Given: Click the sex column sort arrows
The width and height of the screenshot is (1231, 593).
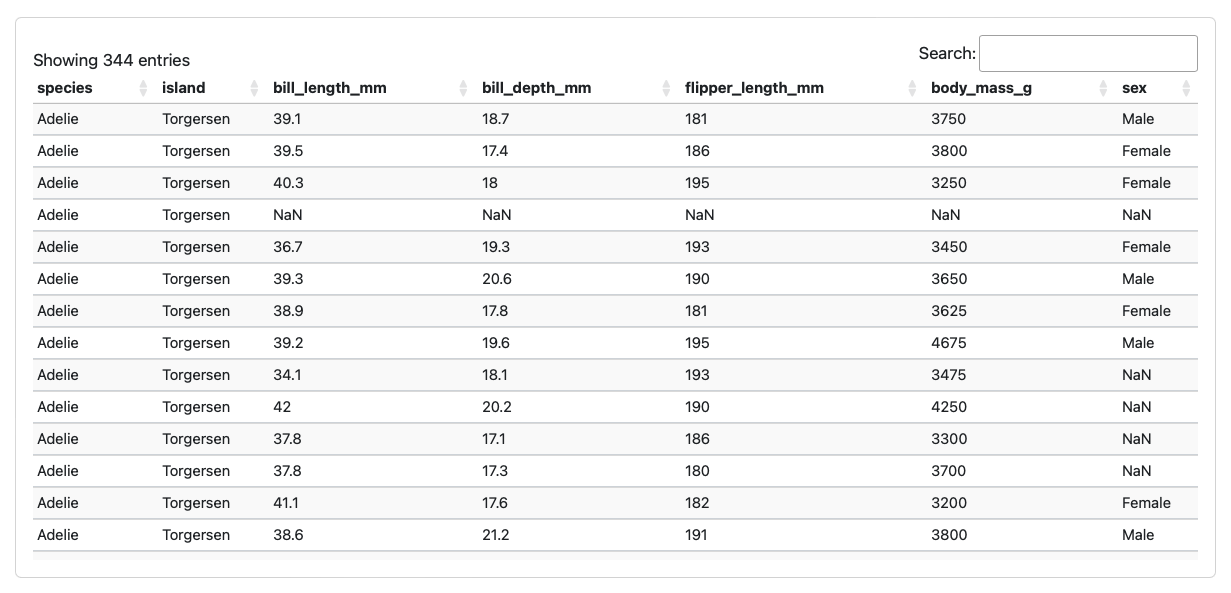Looking at the screenshot, I should (x=1188, y=88).
